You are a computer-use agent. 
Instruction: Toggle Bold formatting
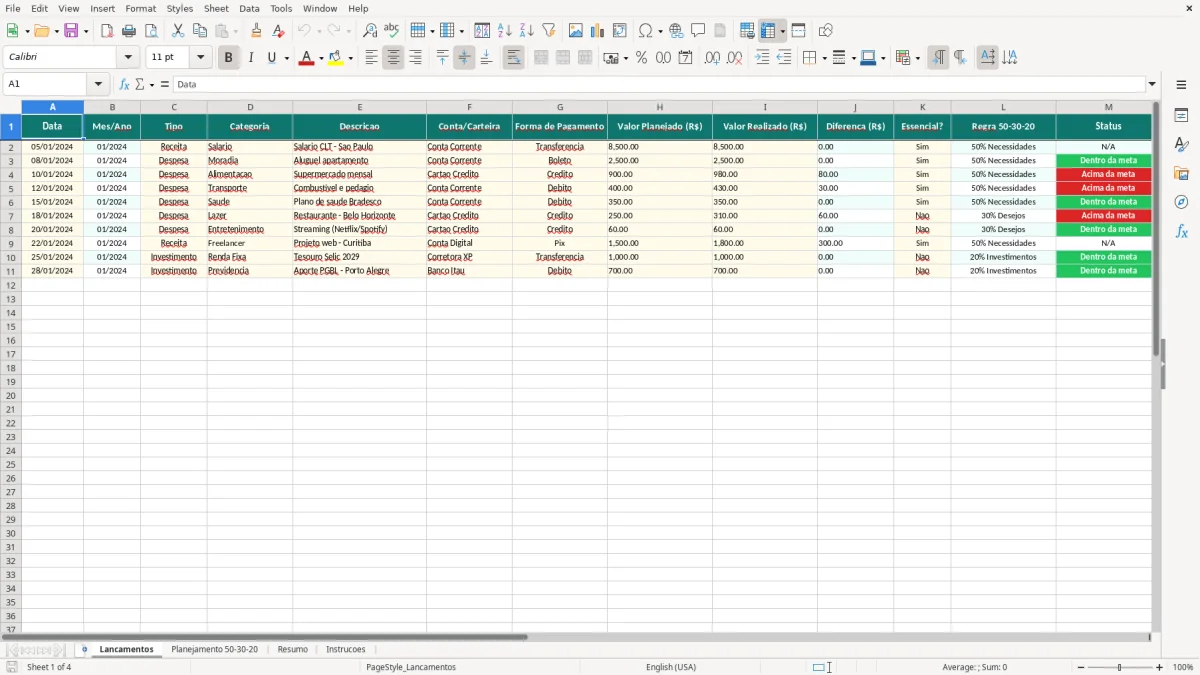(228, 58)
